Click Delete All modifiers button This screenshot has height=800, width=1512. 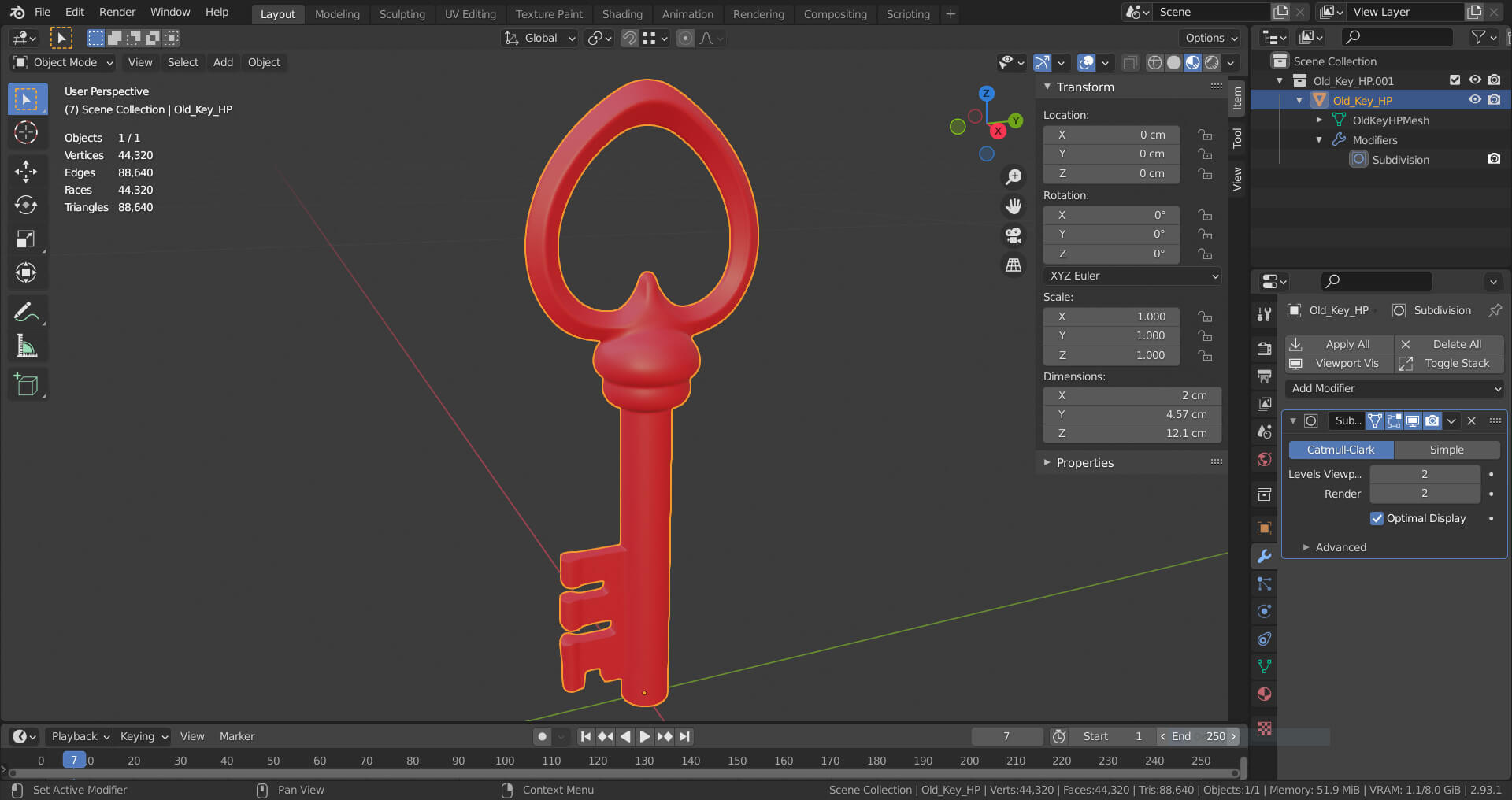(1450, 344)
